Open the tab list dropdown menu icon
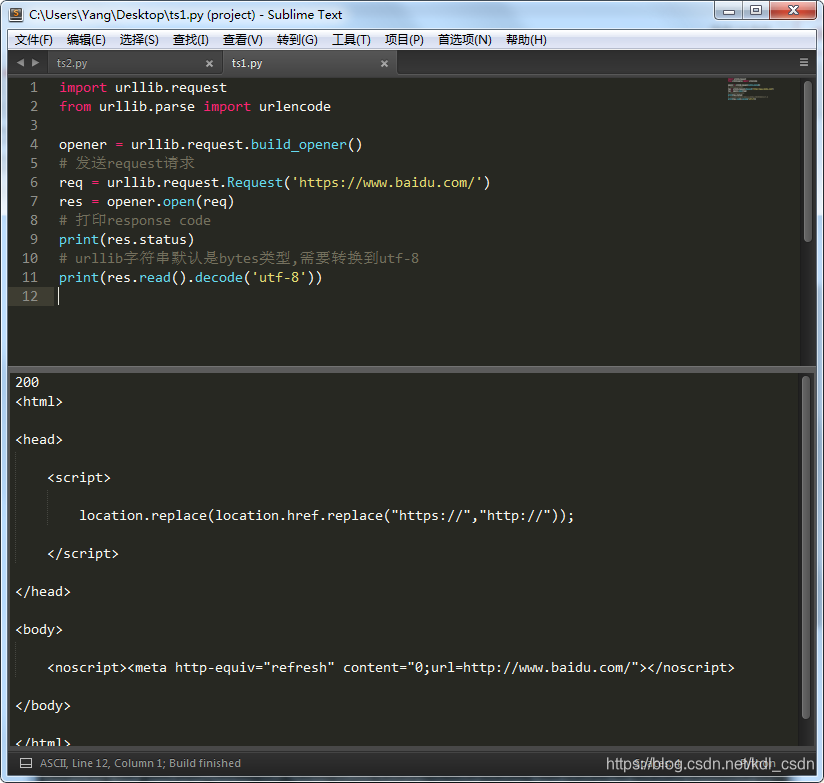 point(804,63)
